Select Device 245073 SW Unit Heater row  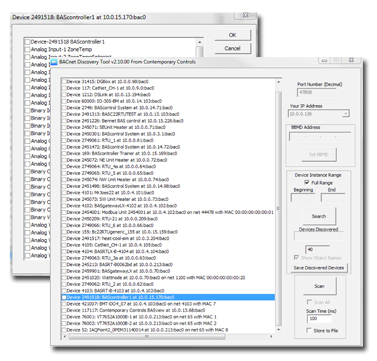pos(117,199)
